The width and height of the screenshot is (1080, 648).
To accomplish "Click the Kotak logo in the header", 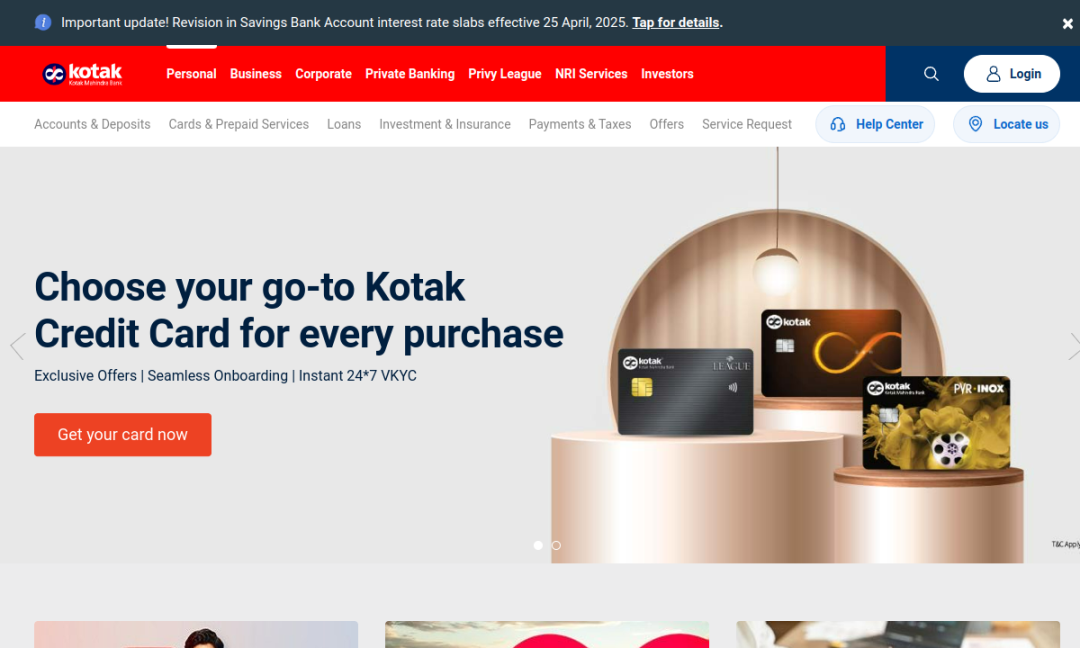I will tap(82, 74).
